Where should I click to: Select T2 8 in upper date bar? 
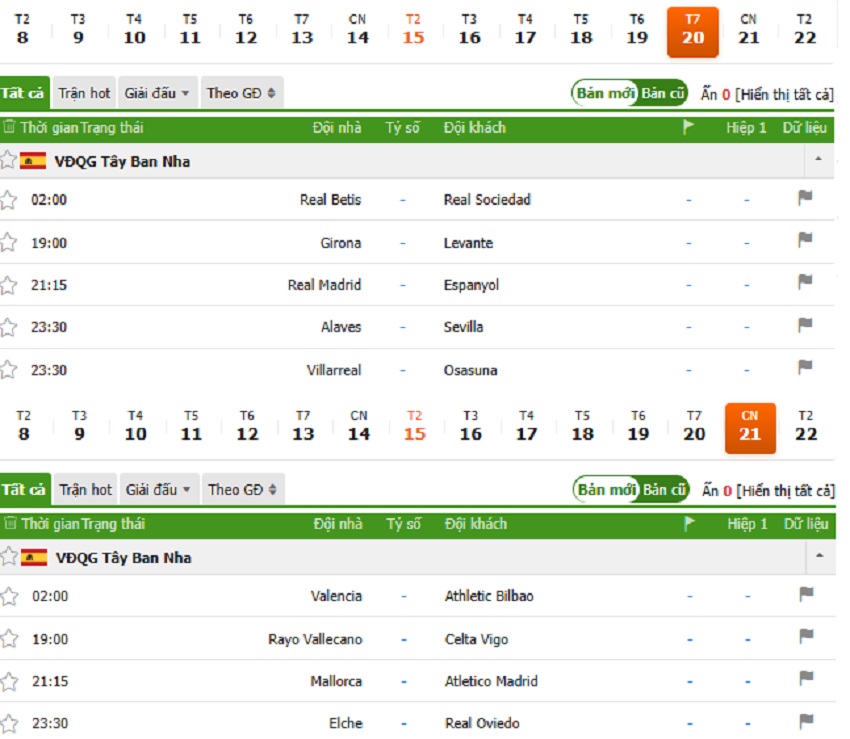(x=22, y=30)
